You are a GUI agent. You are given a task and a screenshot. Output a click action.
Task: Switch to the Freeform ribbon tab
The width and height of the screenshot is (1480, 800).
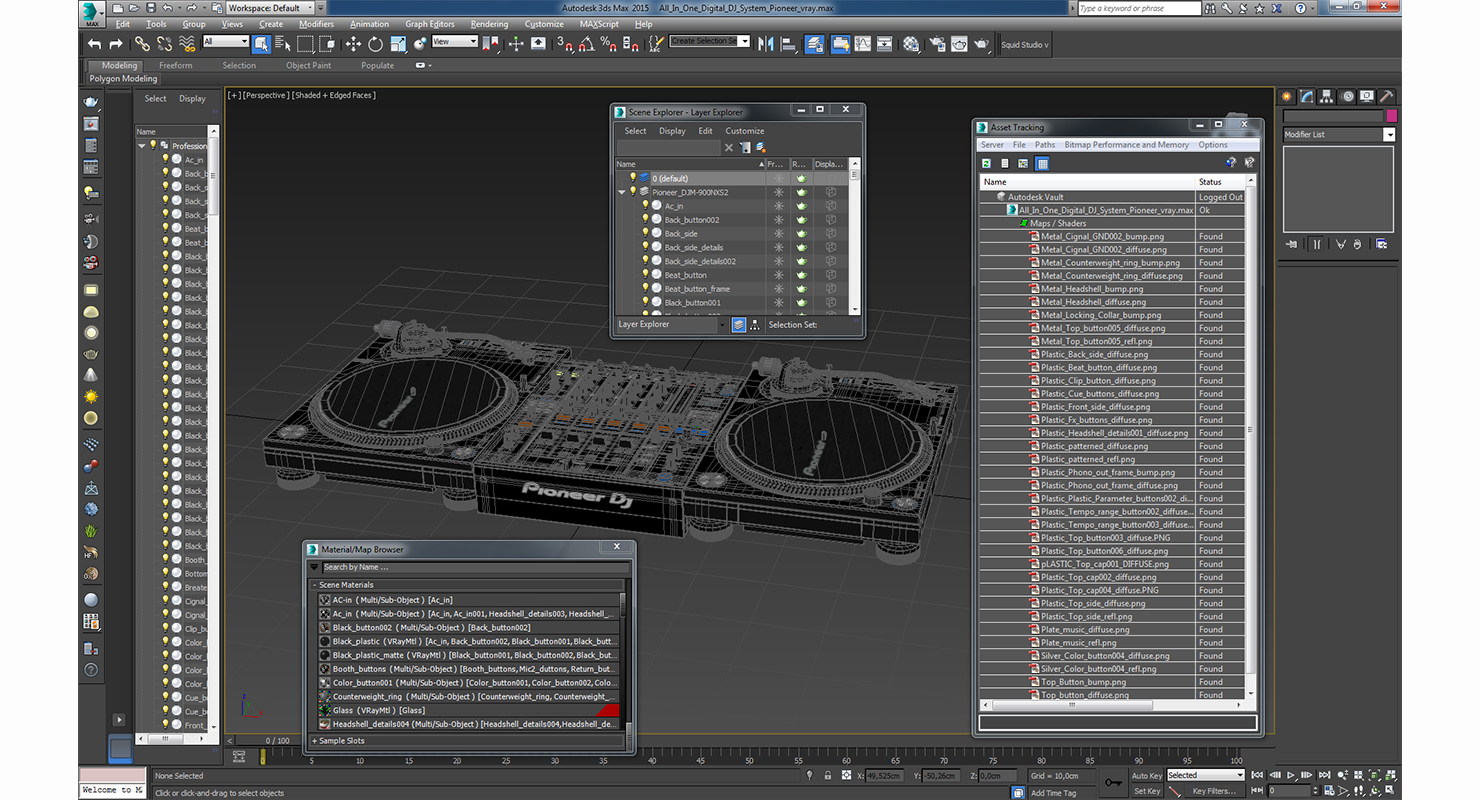(175, 65)
